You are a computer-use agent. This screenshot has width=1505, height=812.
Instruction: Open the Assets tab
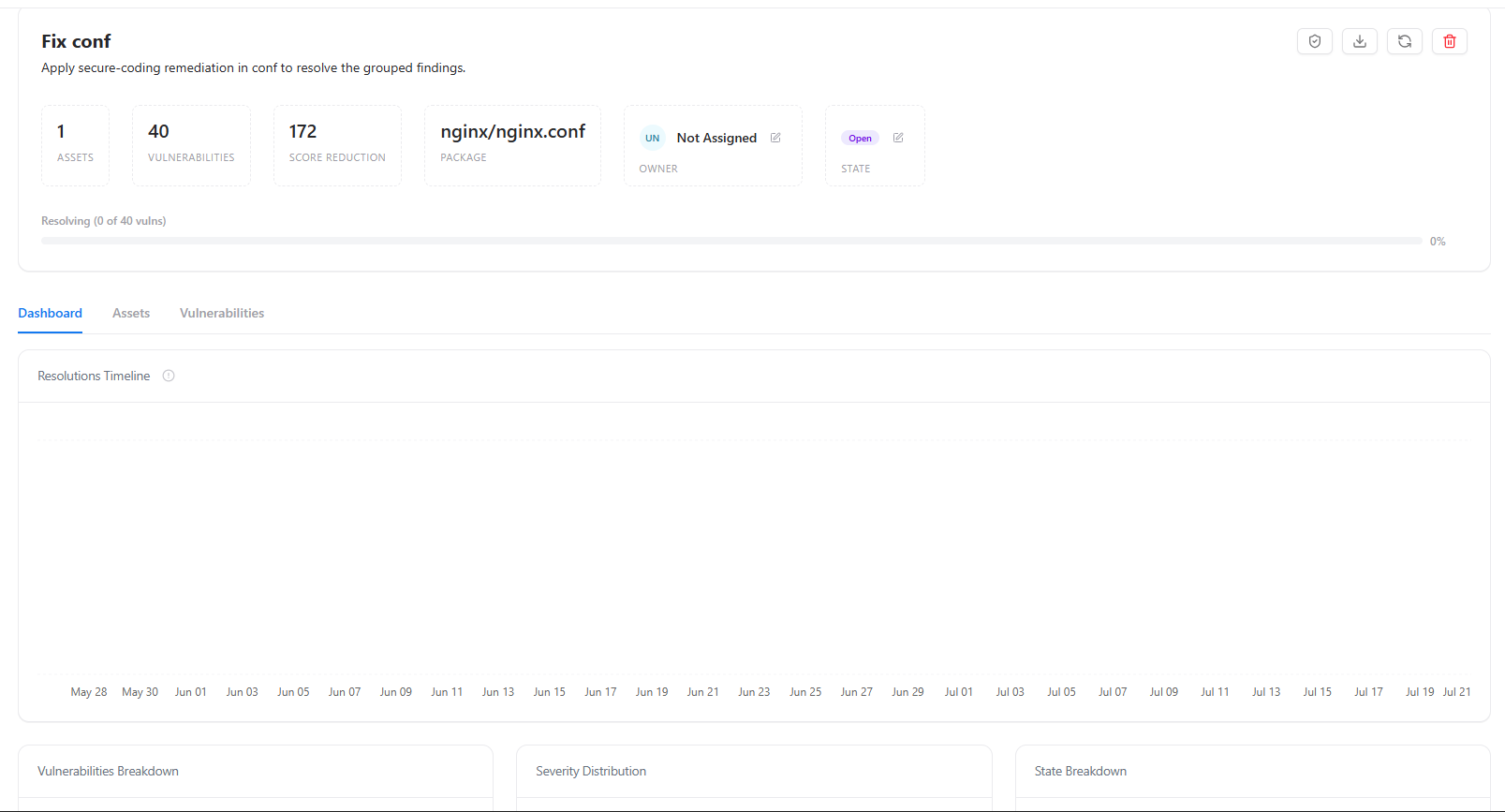(x=131, y=313)
